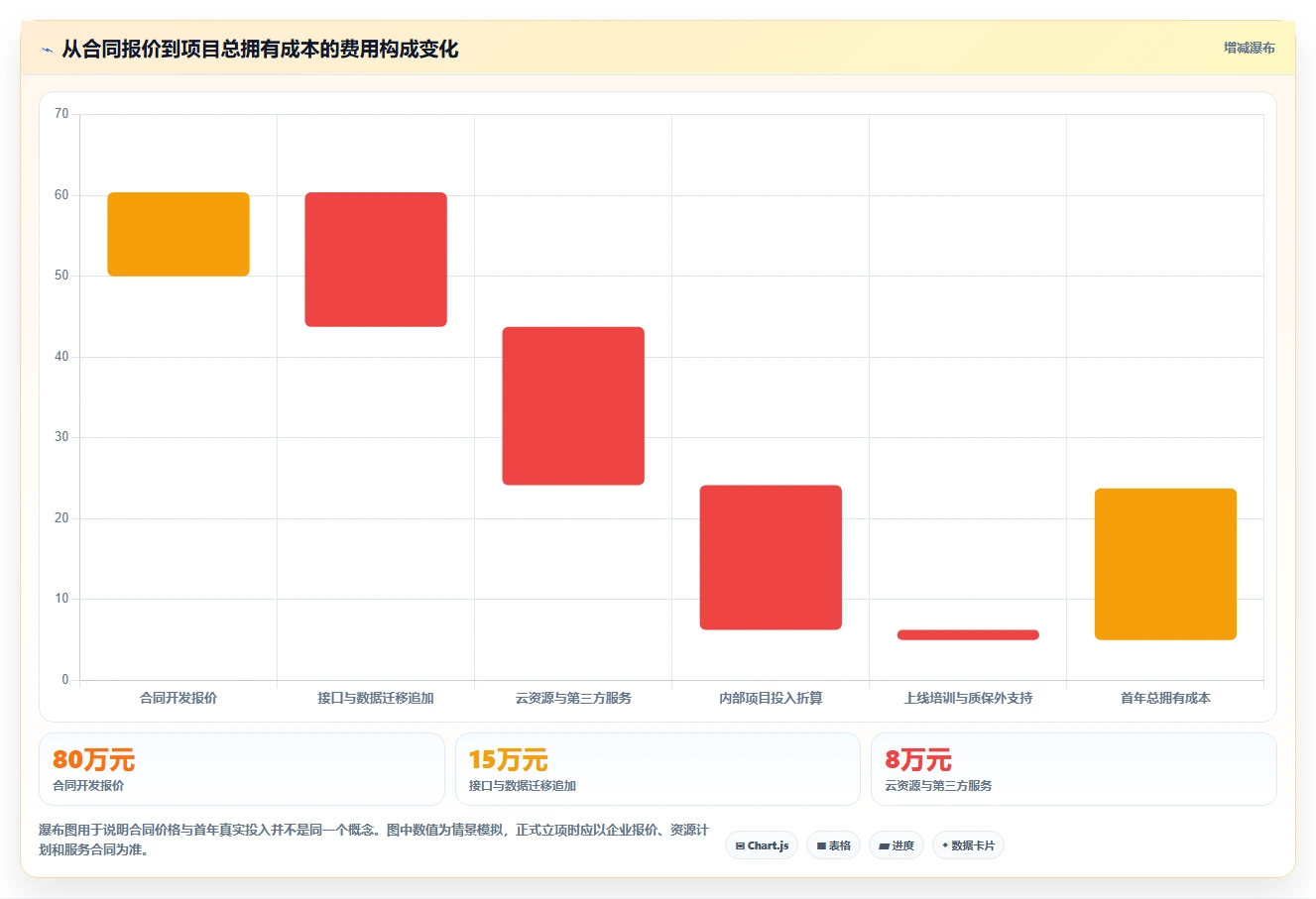Click the 8万元 value in the stat card
The width and height of the screenshot is (1316, 899).
918,760
